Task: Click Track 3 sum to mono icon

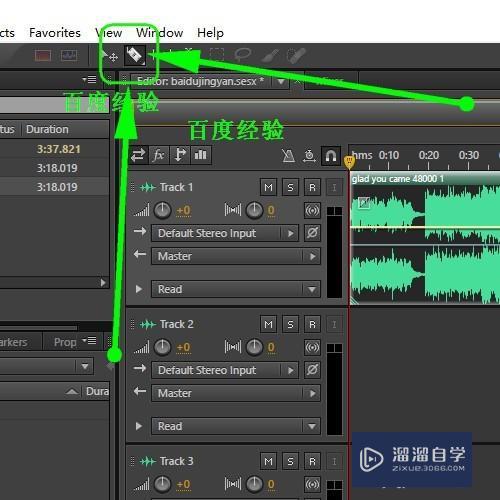Action: [312, 484]
